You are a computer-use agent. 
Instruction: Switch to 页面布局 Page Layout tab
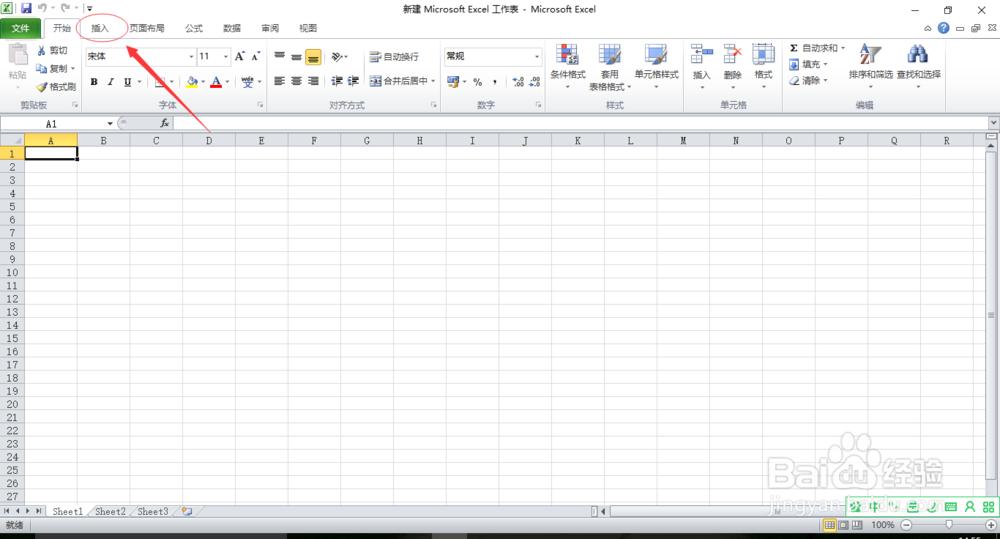pos(147,28)
